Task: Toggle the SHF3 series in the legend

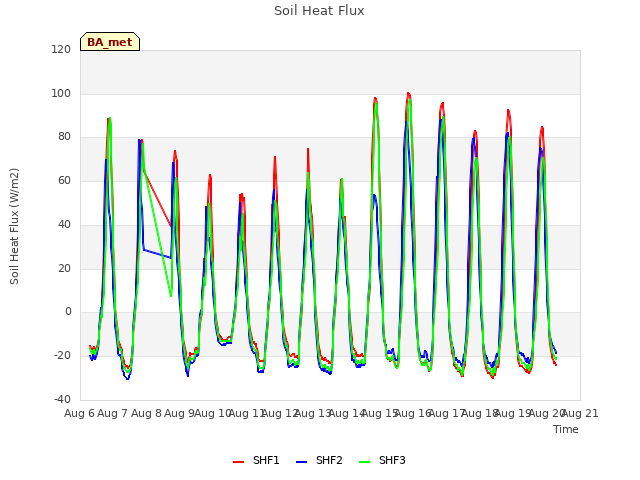Action: pyautogui.click(x=382, y=460)
